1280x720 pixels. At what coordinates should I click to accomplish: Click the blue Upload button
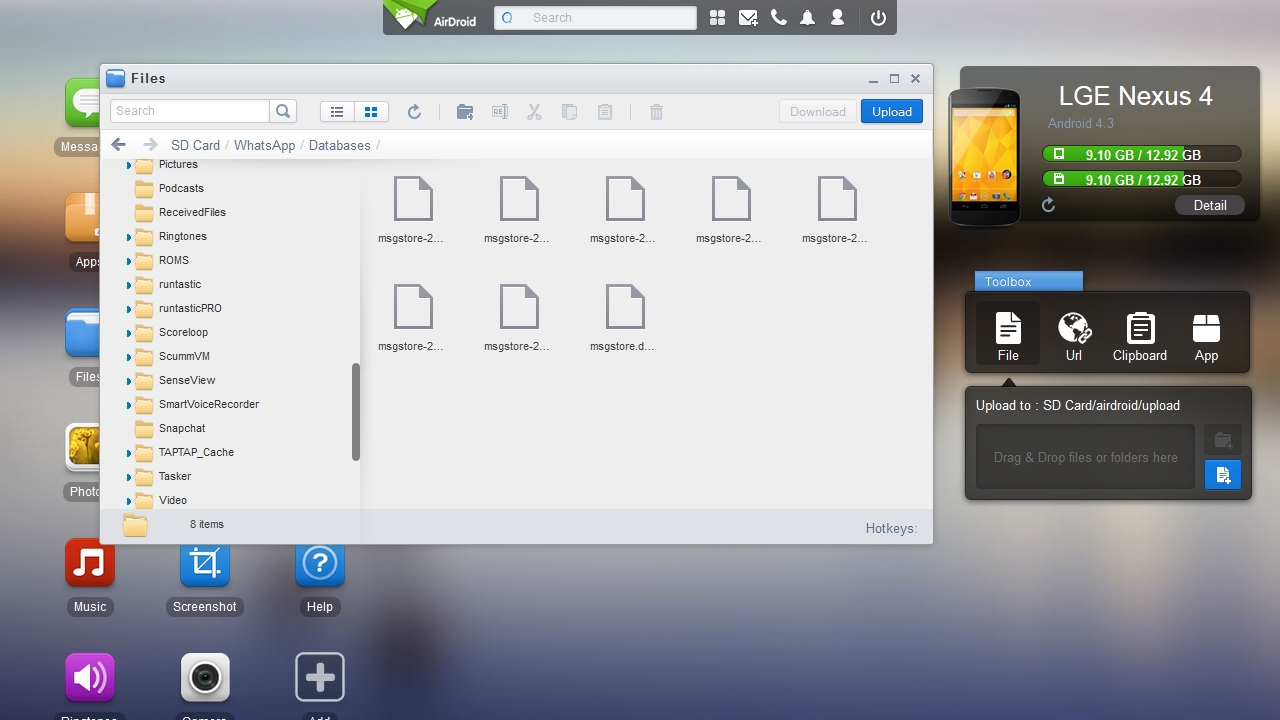[x=891, y=112]
